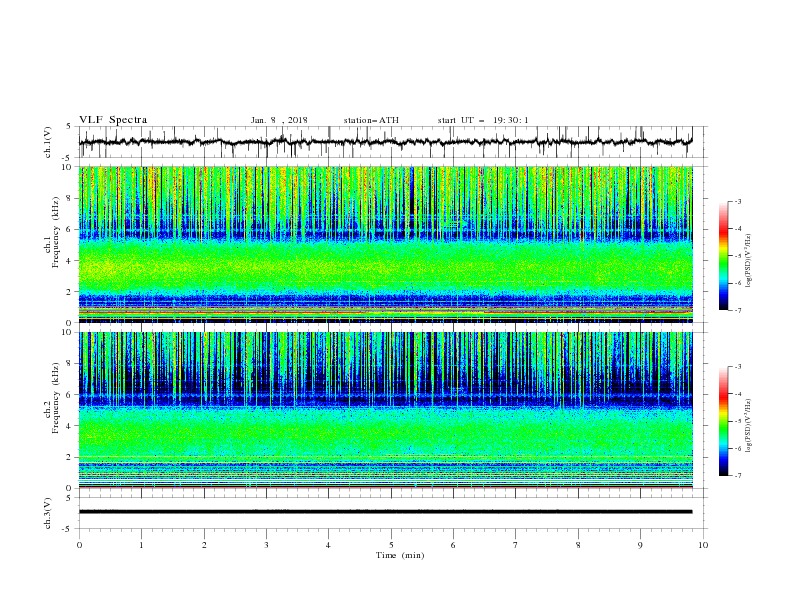Click the '-7' label on ch.2 color bar

click(x=737, y=476)
